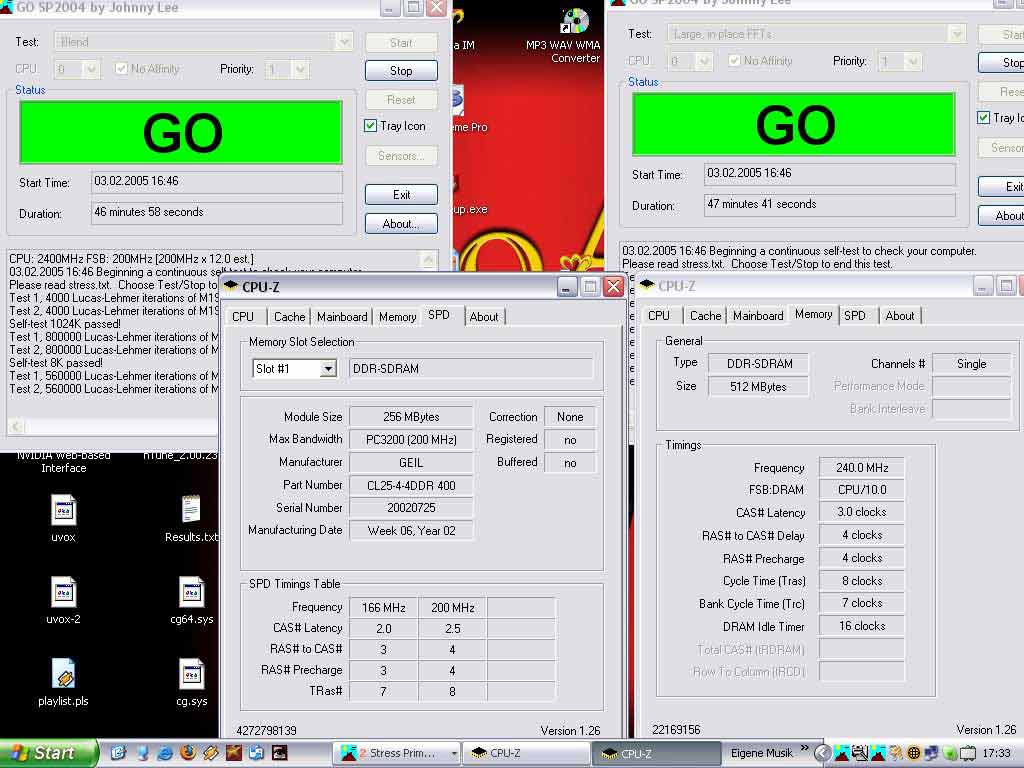The width and height of the screenshot is (1024, 768).
Task: Click the GEIL manufacturer value
Action: pyautogui.click(x=411, y=462)
